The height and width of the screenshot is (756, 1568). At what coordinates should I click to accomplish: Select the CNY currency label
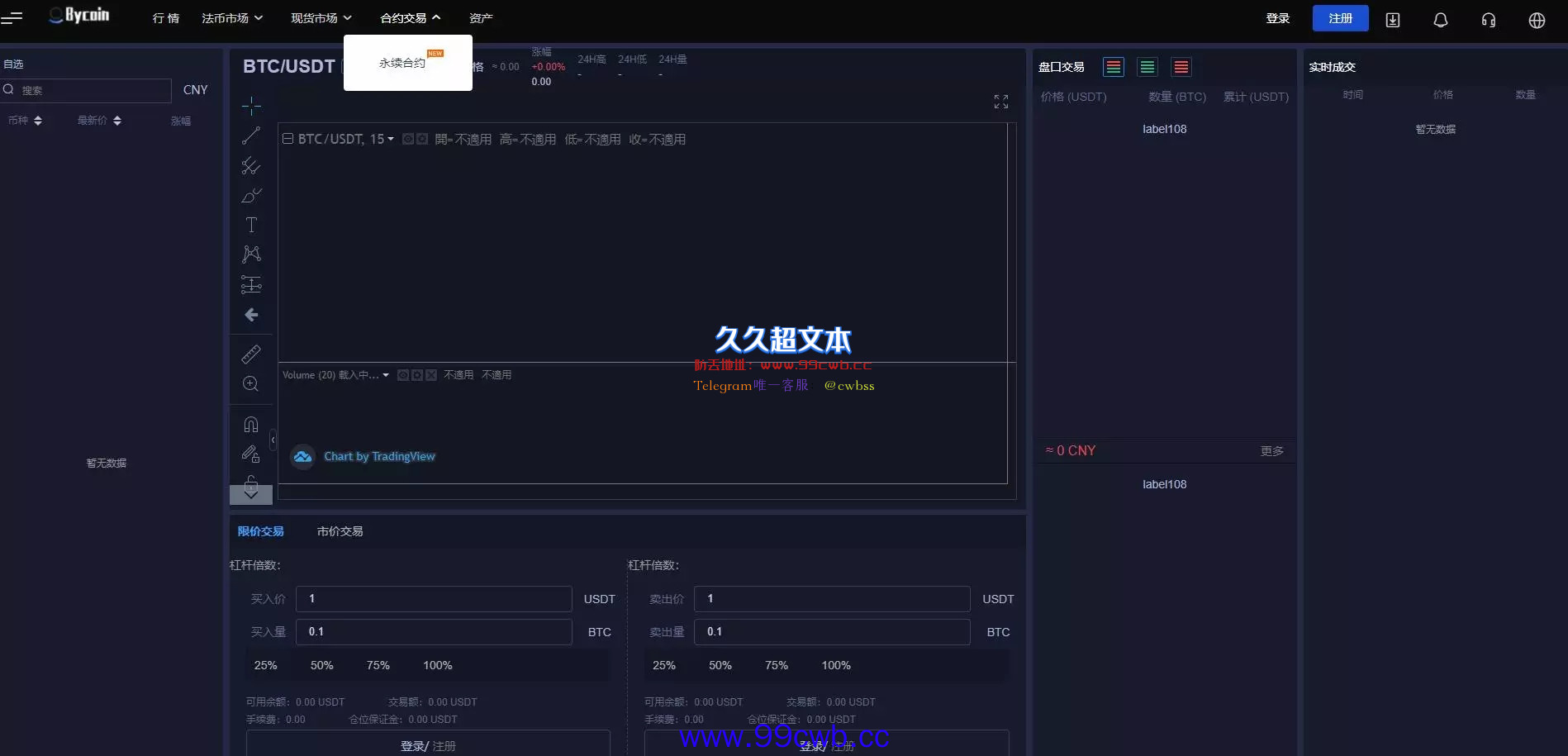tap(196, 90)
